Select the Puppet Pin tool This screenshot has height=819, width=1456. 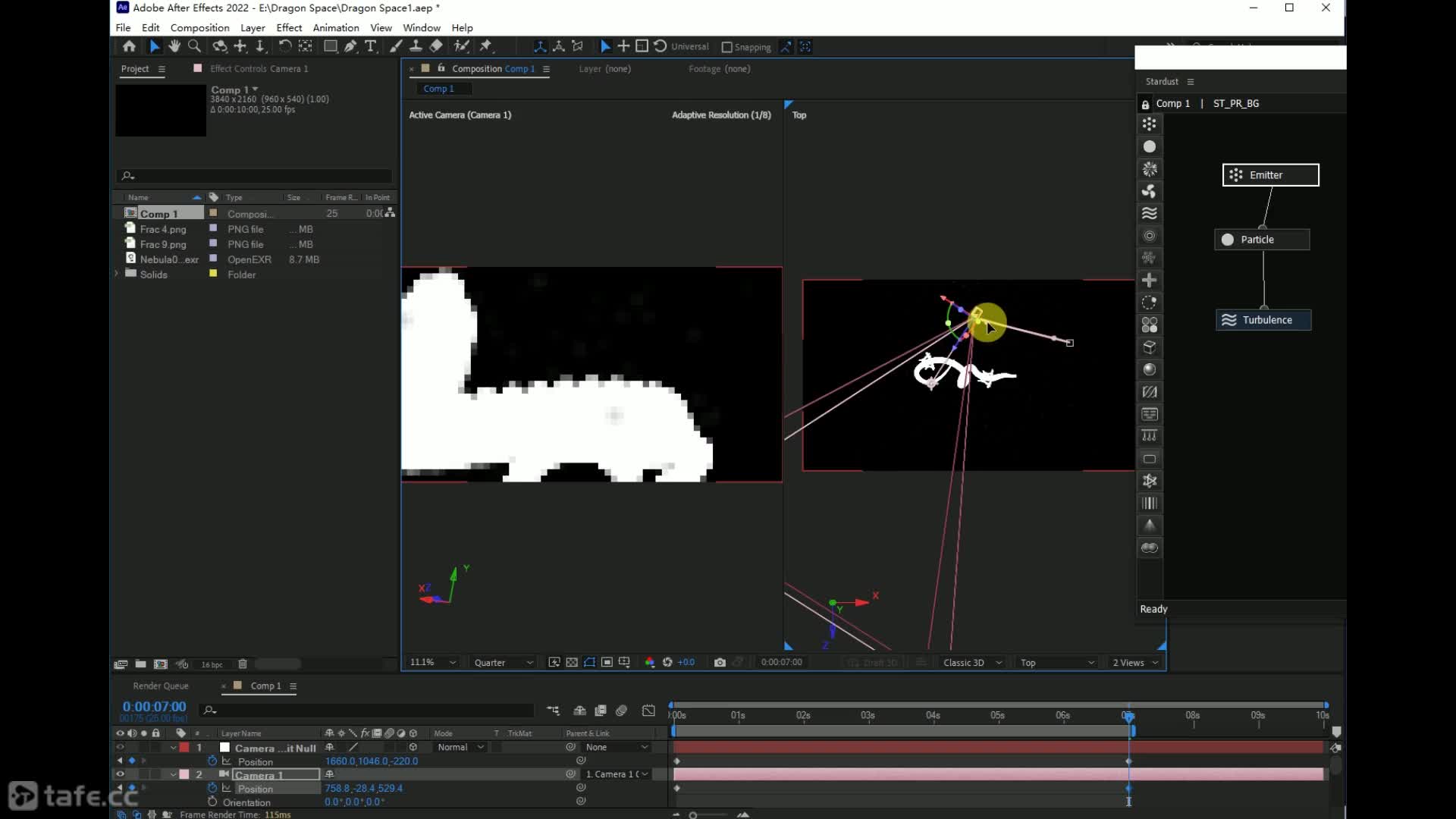(x=486, y=46)
